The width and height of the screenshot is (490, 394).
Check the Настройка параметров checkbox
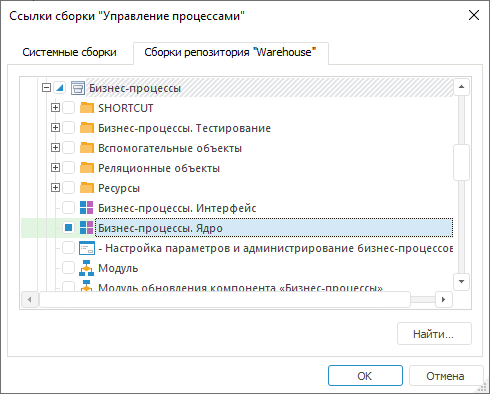coord(69,248)
